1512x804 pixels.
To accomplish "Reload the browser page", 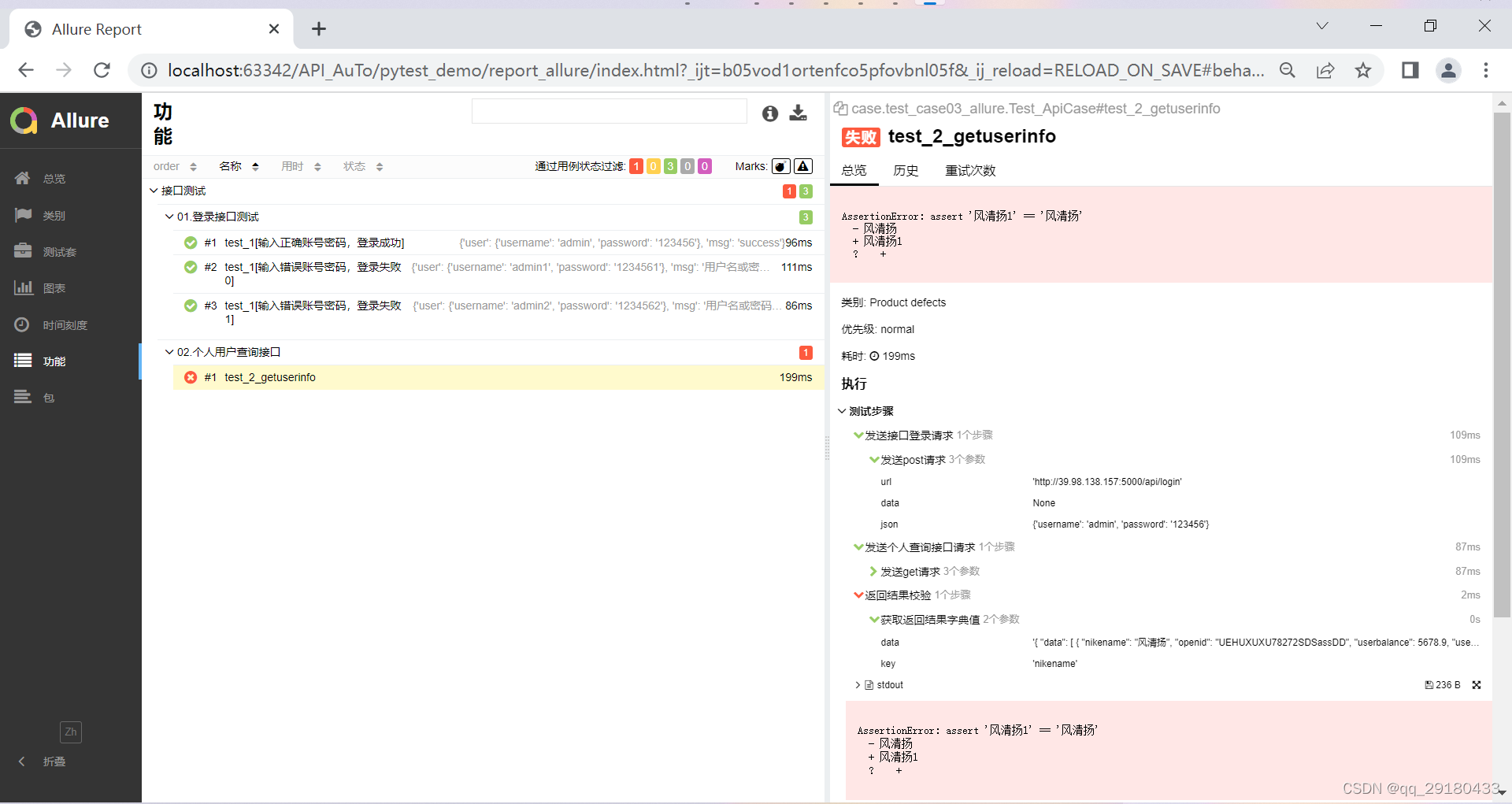I will [102, 70].
